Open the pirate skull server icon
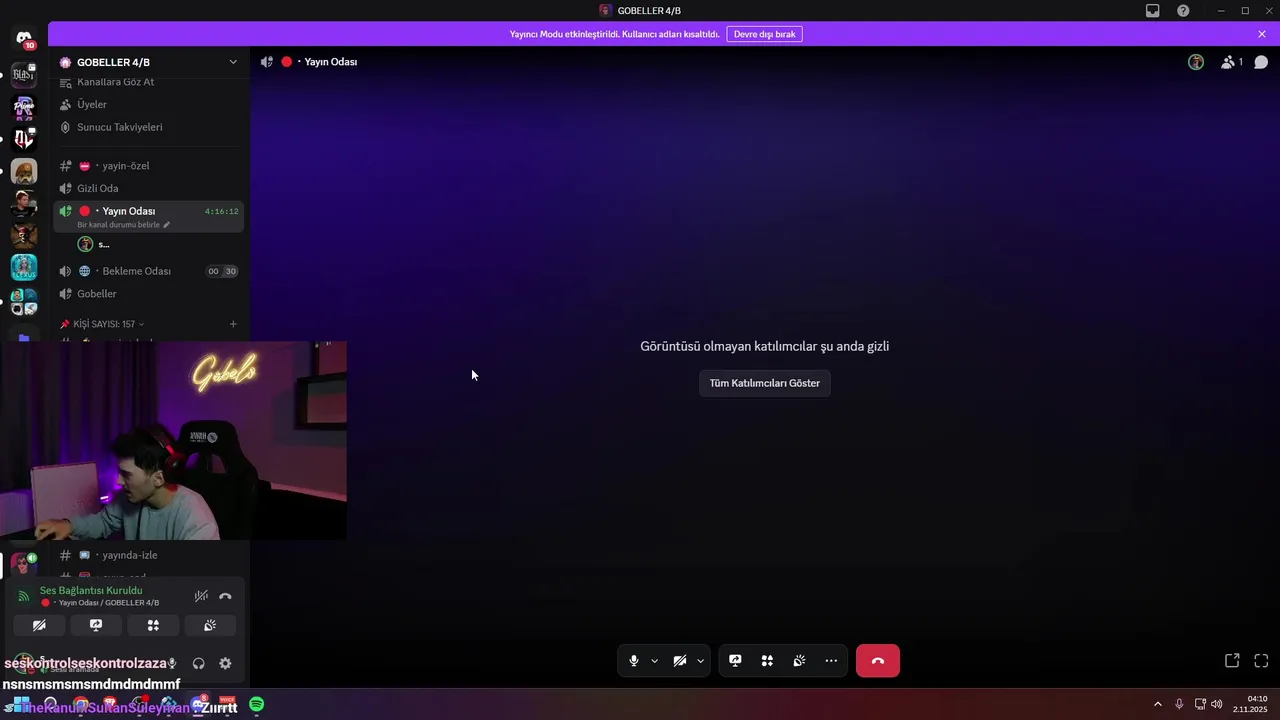The height and width of the screenshot is (720, 1280). click(24, 236)
